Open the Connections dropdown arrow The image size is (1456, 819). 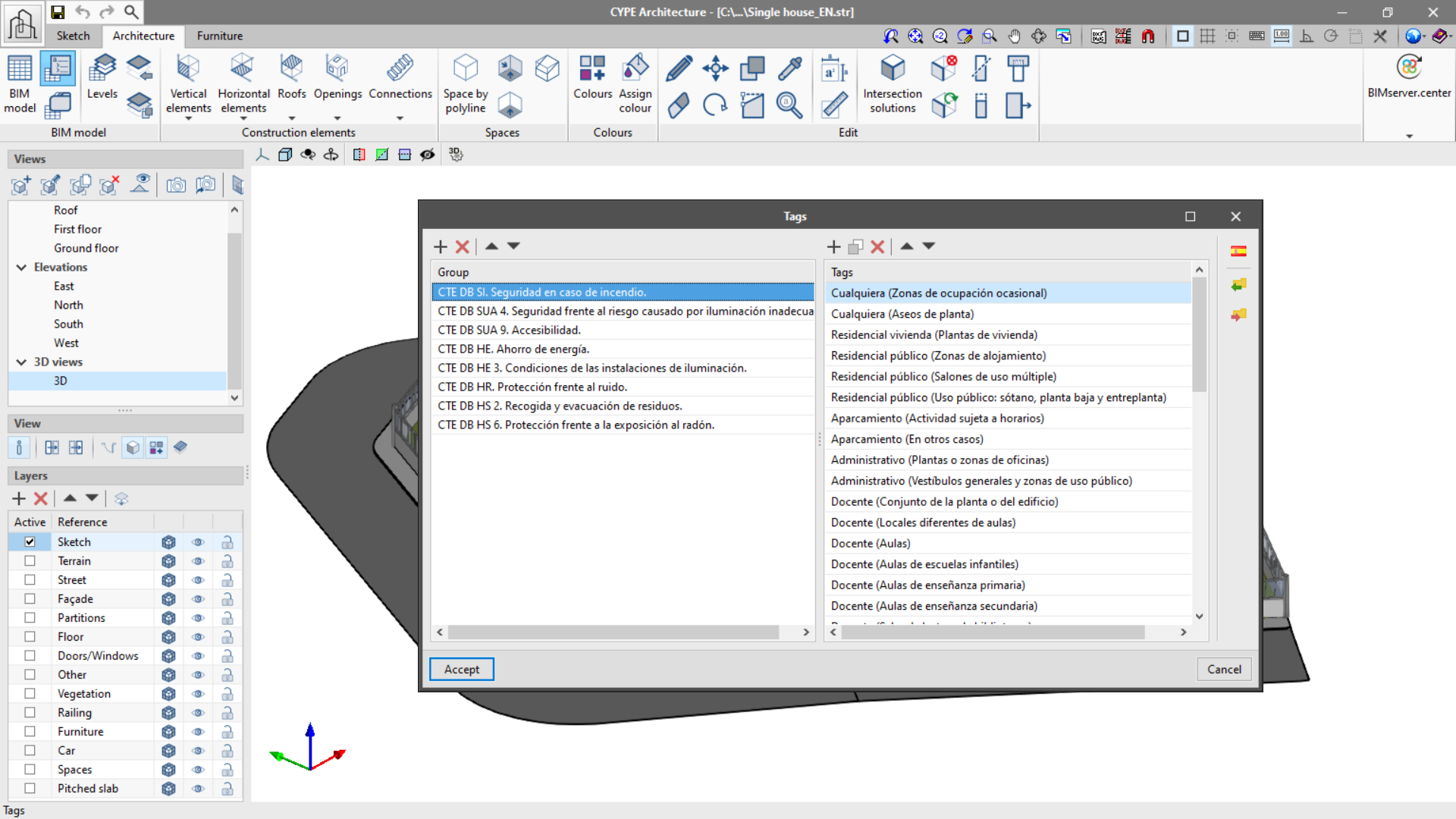pyautogui.click(x=400, y=118)
